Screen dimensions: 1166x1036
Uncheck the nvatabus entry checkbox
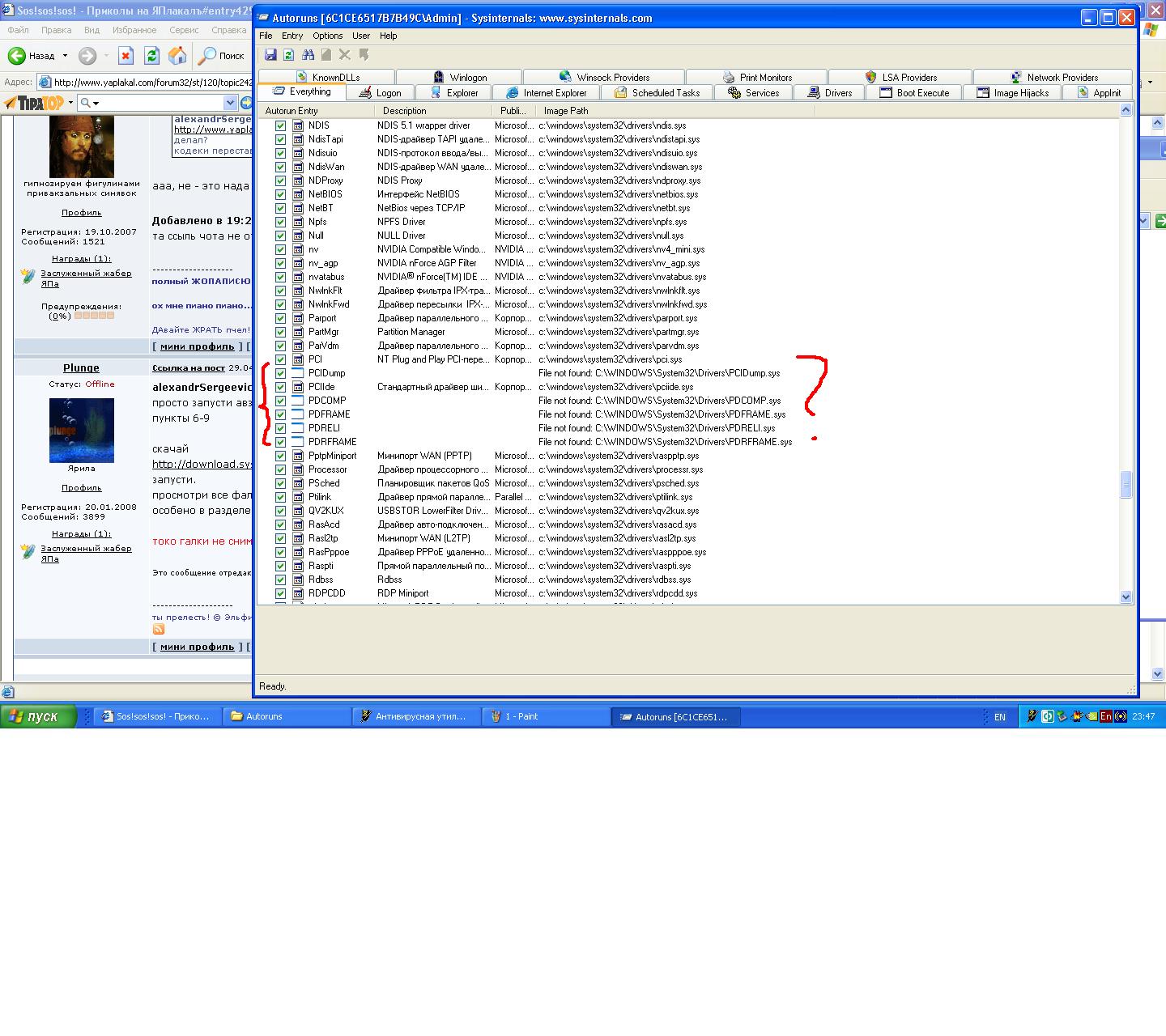(x=280, y=277)
